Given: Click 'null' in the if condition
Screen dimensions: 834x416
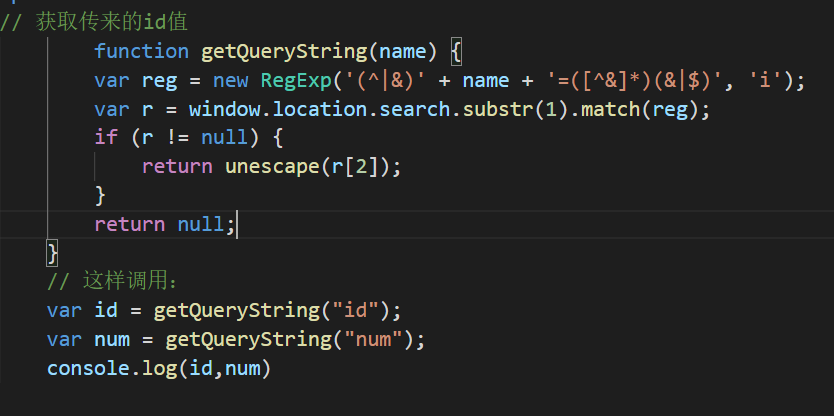Looking at the screenshot, I should [x=224, y=138].
